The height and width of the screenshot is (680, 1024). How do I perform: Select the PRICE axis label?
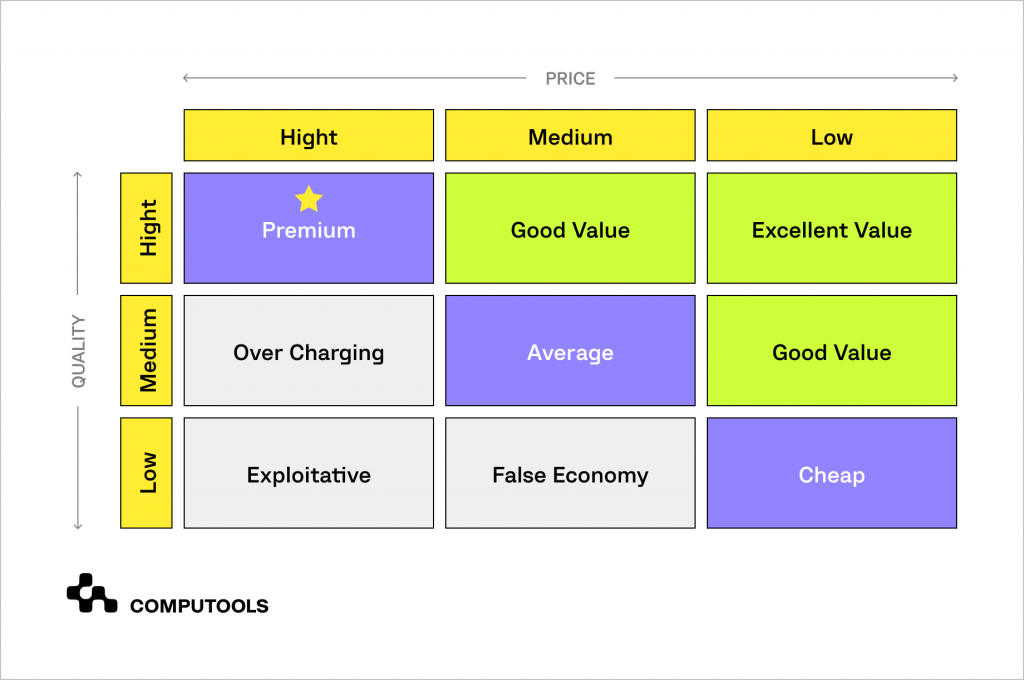[x=570, y=78]
